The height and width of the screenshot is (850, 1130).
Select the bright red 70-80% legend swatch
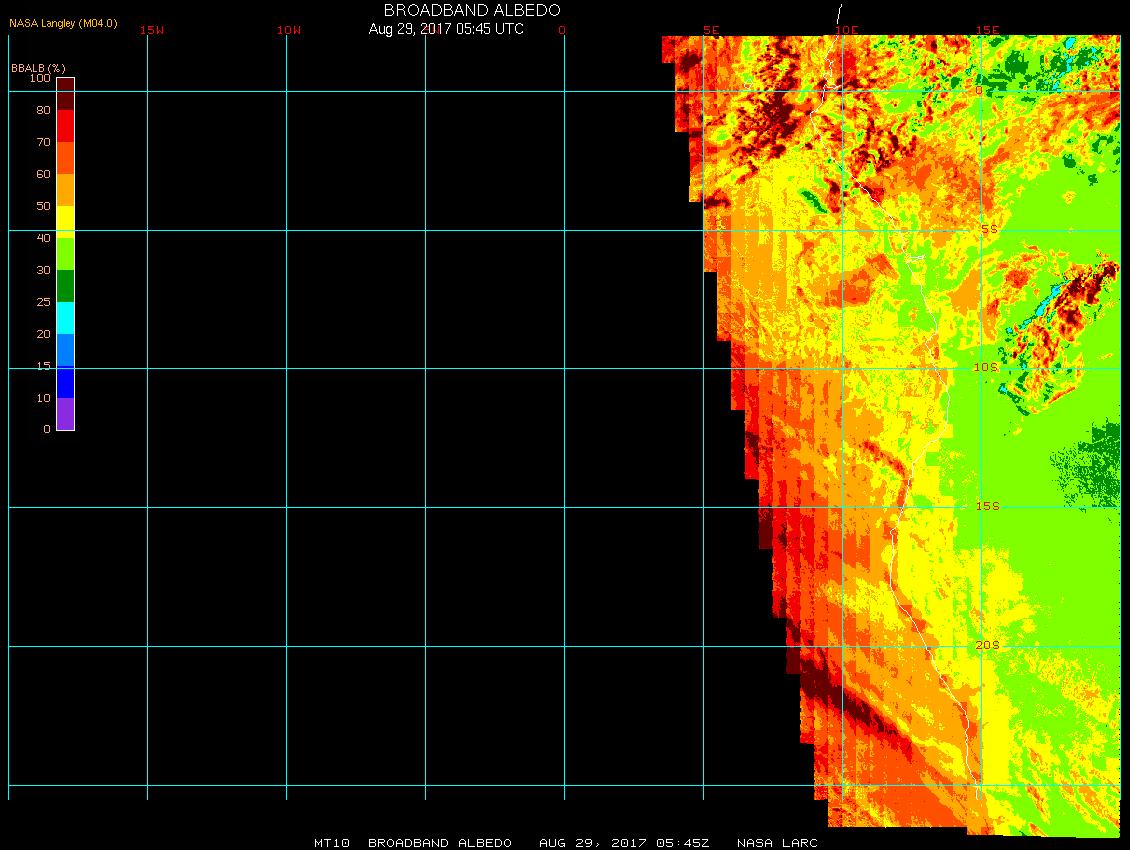click(65, 126)
